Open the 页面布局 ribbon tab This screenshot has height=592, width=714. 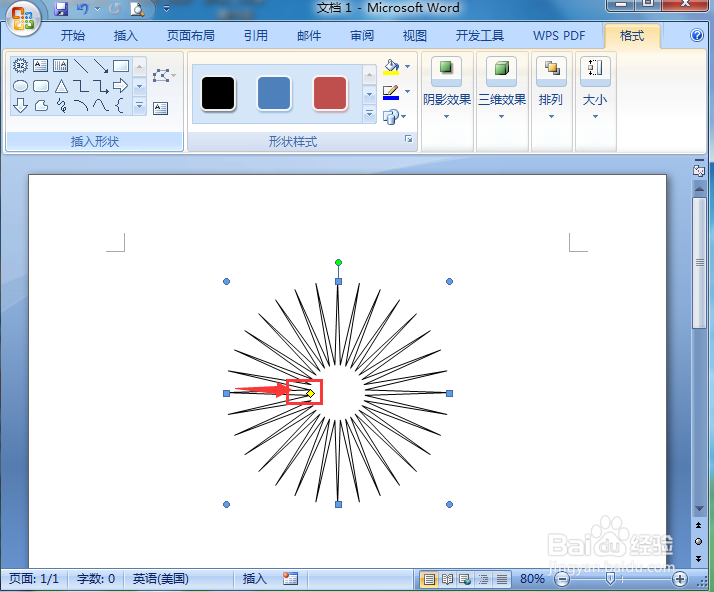pyautogui.click(x=190, y=36)
